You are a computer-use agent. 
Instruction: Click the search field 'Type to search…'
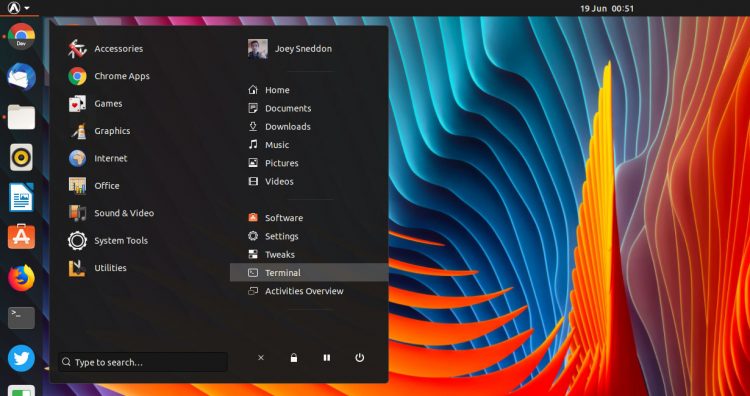point(143,362)
